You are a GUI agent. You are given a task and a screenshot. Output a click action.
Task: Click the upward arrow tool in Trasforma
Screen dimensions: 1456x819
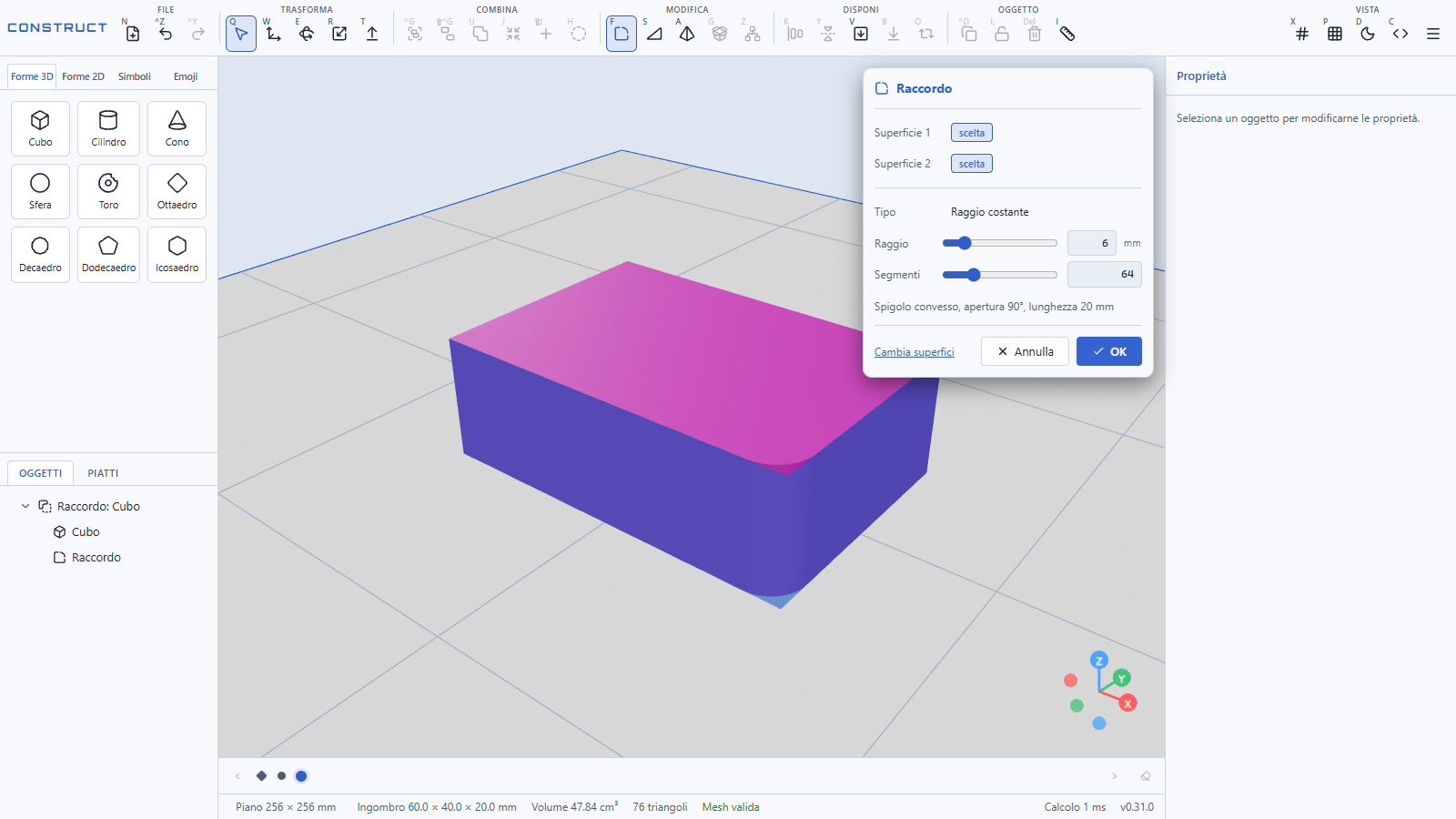coord(372,34)
